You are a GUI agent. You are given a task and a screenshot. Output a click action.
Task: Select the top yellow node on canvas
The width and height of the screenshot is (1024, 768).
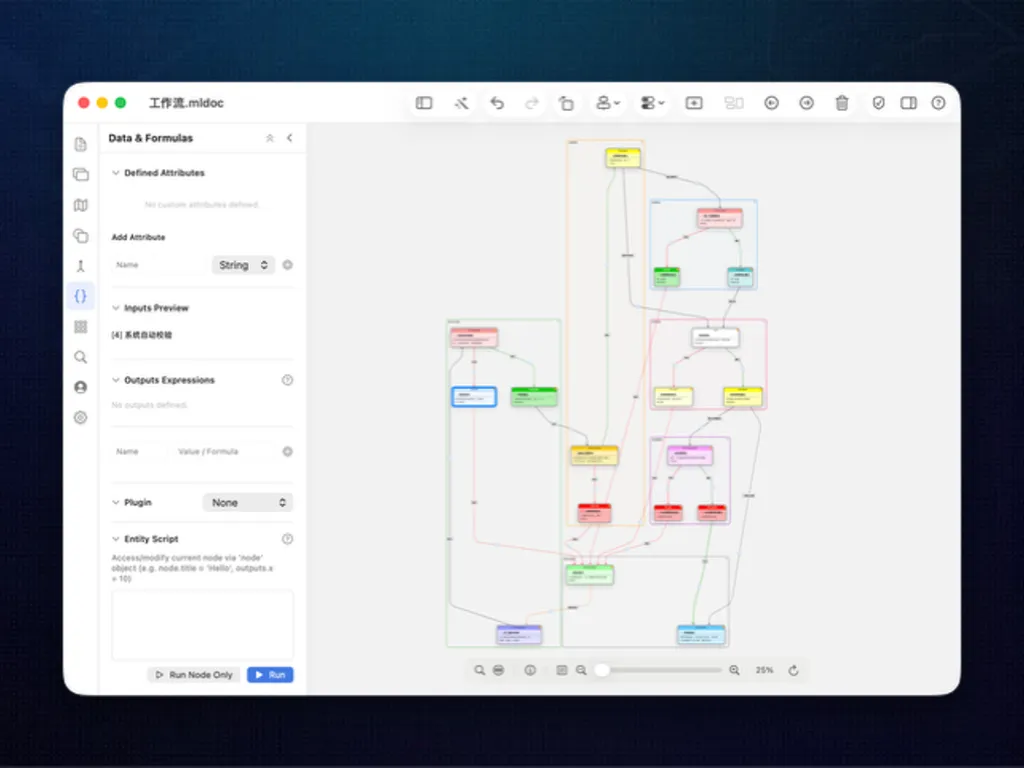tap(623, 157)
